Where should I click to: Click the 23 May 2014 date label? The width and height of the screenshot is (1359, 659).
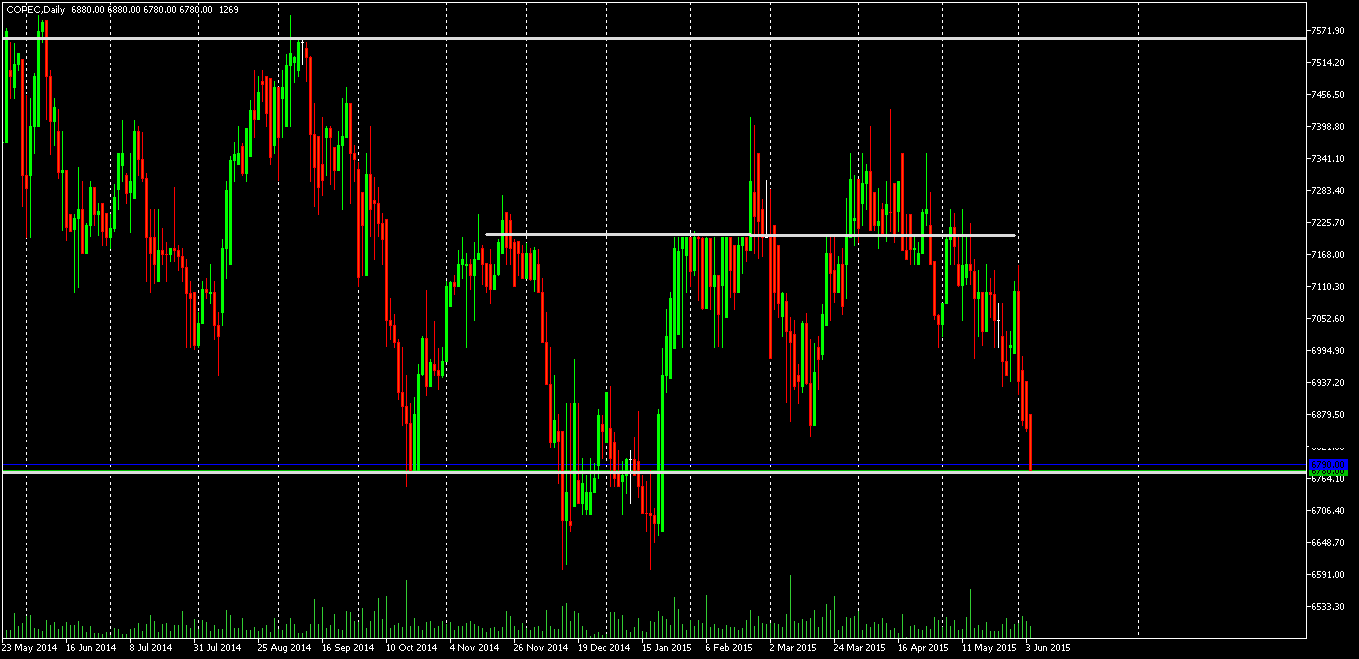[x=28, y=648]
